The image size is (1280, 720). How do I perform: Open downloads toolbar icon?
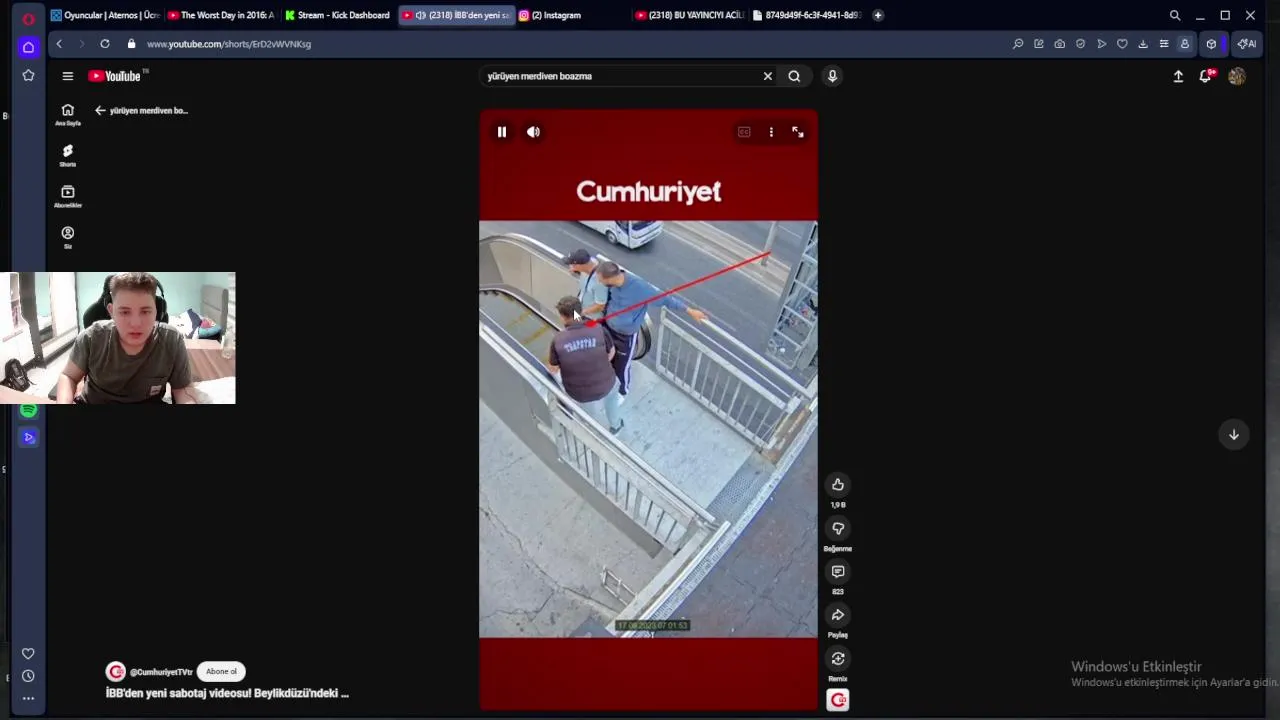click(x=1143, y=44)
